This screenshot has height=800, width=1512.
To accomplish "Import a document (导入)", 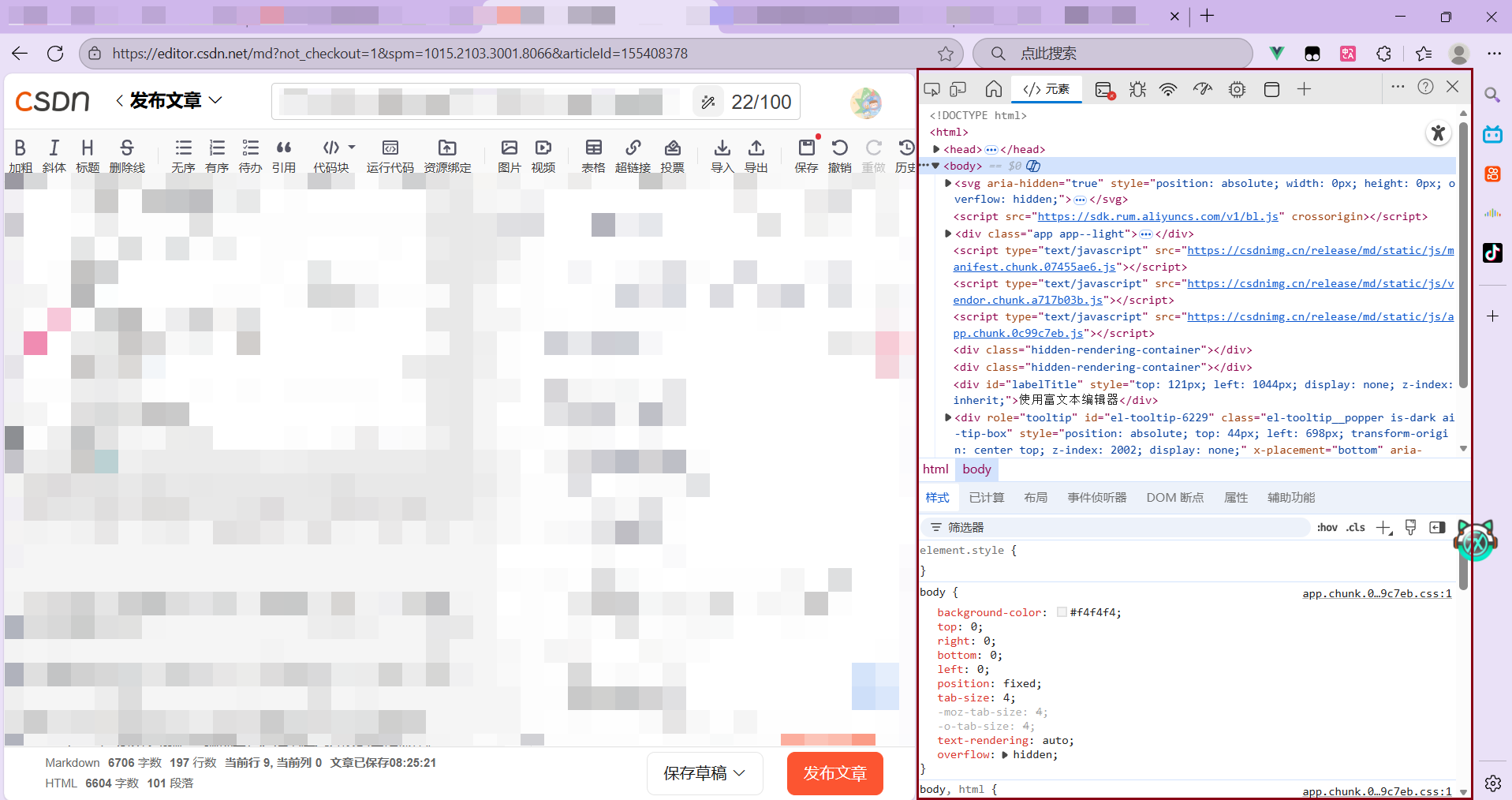I will click(x=722, y=155).
